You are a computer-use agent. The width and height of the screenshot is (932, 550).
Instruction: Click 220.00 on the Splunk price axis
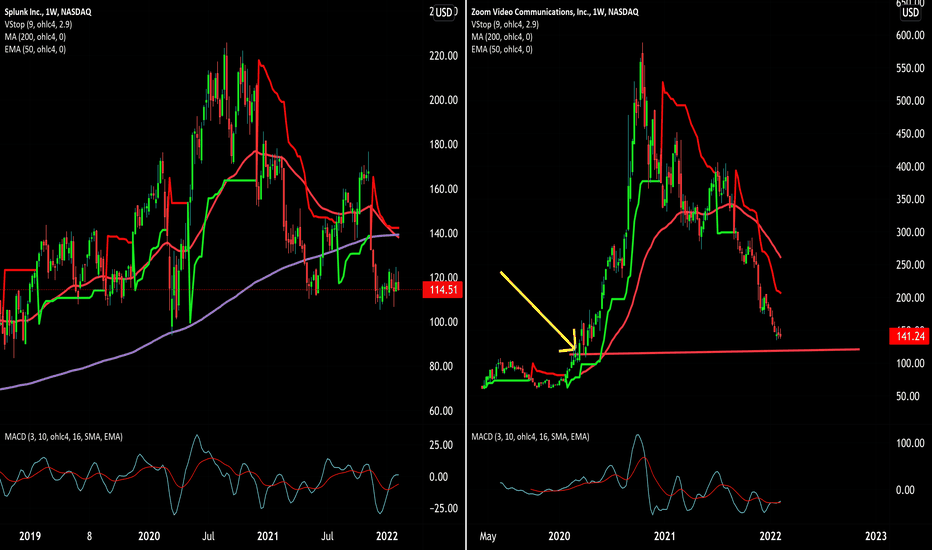tap(443, 56)
